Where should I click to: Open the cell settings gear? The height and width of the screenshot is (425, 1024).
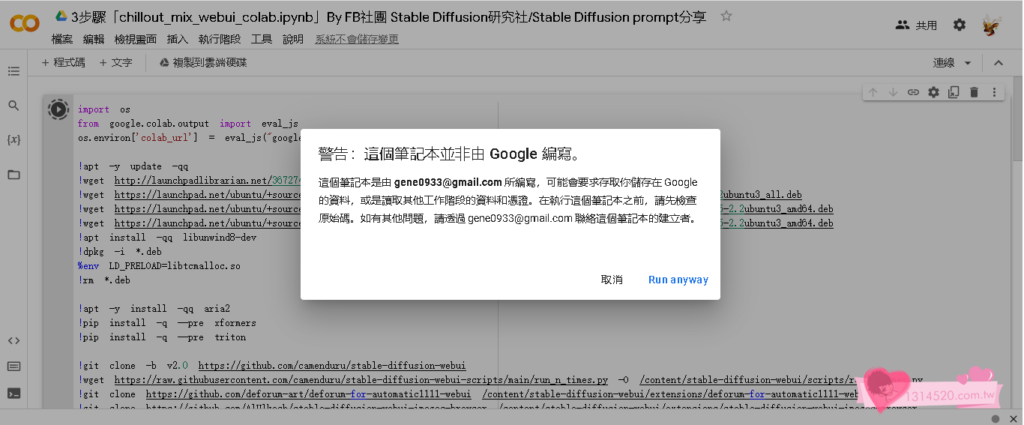pyautogui.click(x=934, y=92)
